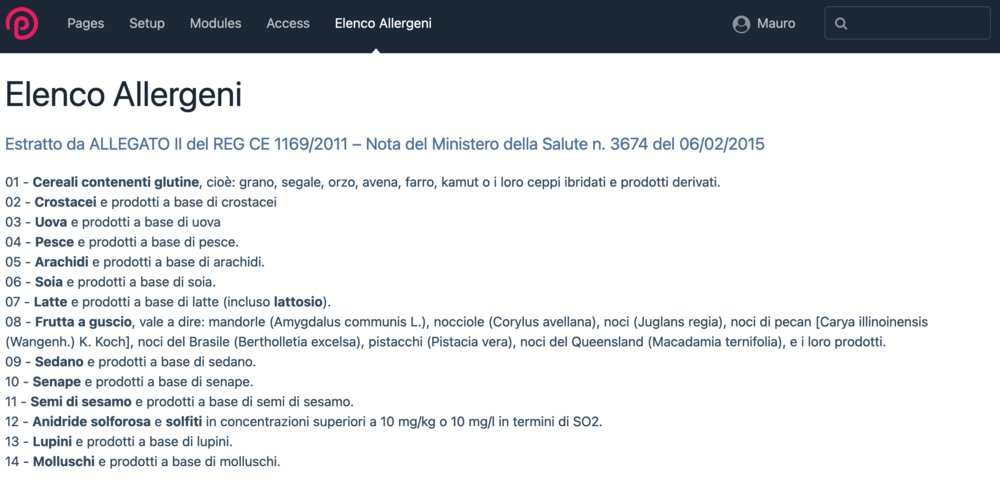The height and width of the screenshot is (479, 1000).
Task: Open the Setup menu
Action: 147,24
